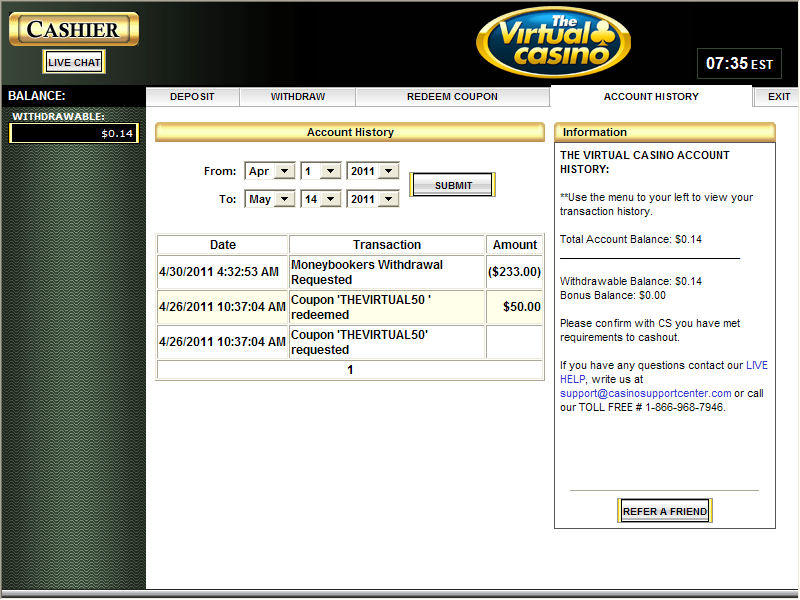Select the Coupon 'THEVIRTUAL50' redeemed entry
Image resolution: width=800 pixels, height=600 pixels.
tap(387, 307)
